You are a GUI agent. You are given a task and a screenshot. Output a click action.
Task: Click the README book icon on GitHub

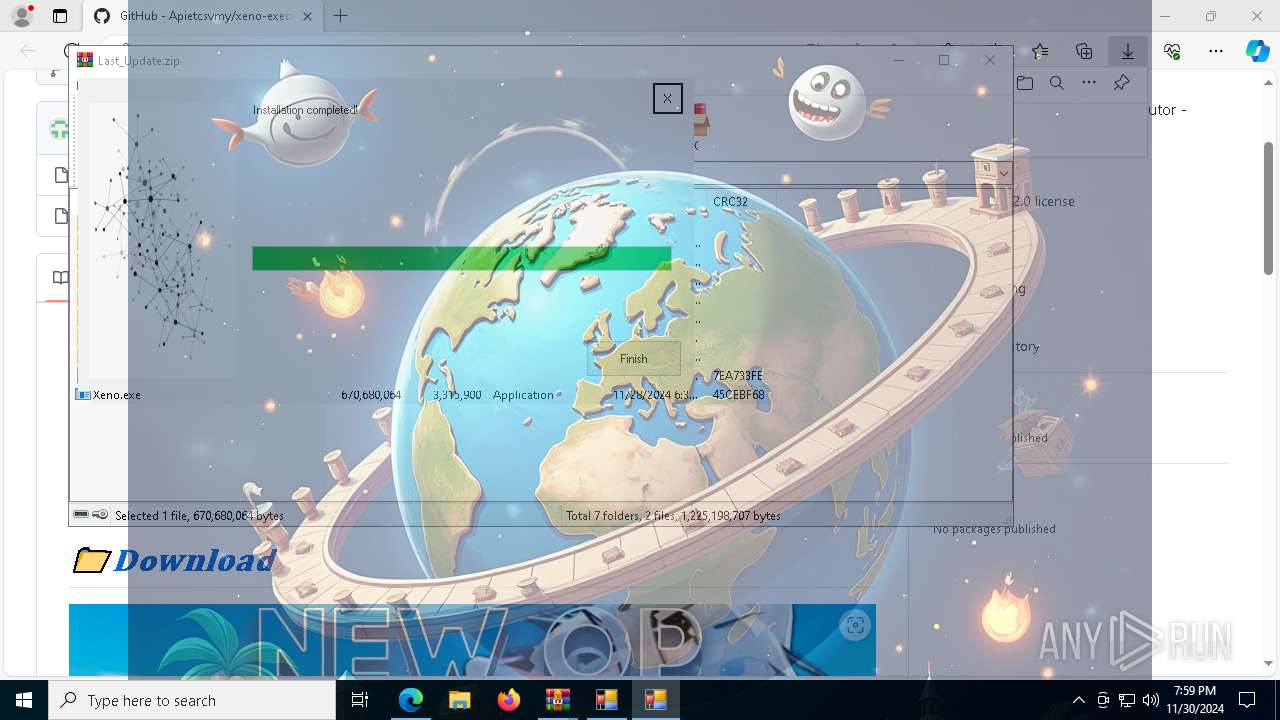60,278
